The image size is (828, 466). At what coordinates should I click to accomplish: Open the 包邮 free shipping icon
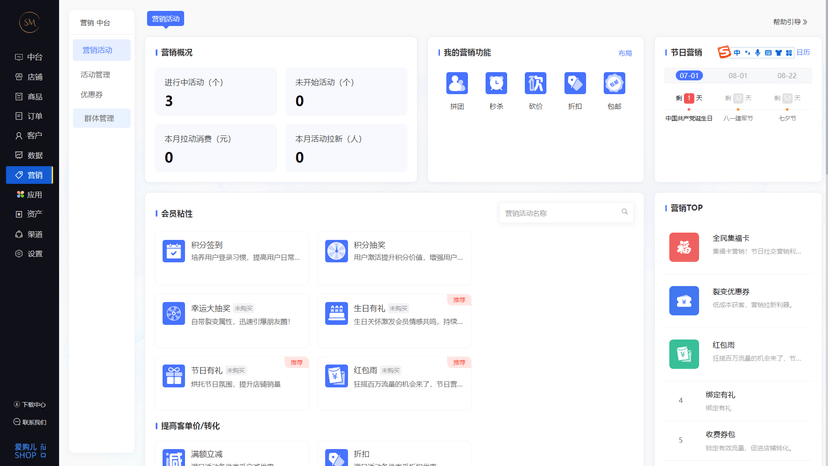614,83
